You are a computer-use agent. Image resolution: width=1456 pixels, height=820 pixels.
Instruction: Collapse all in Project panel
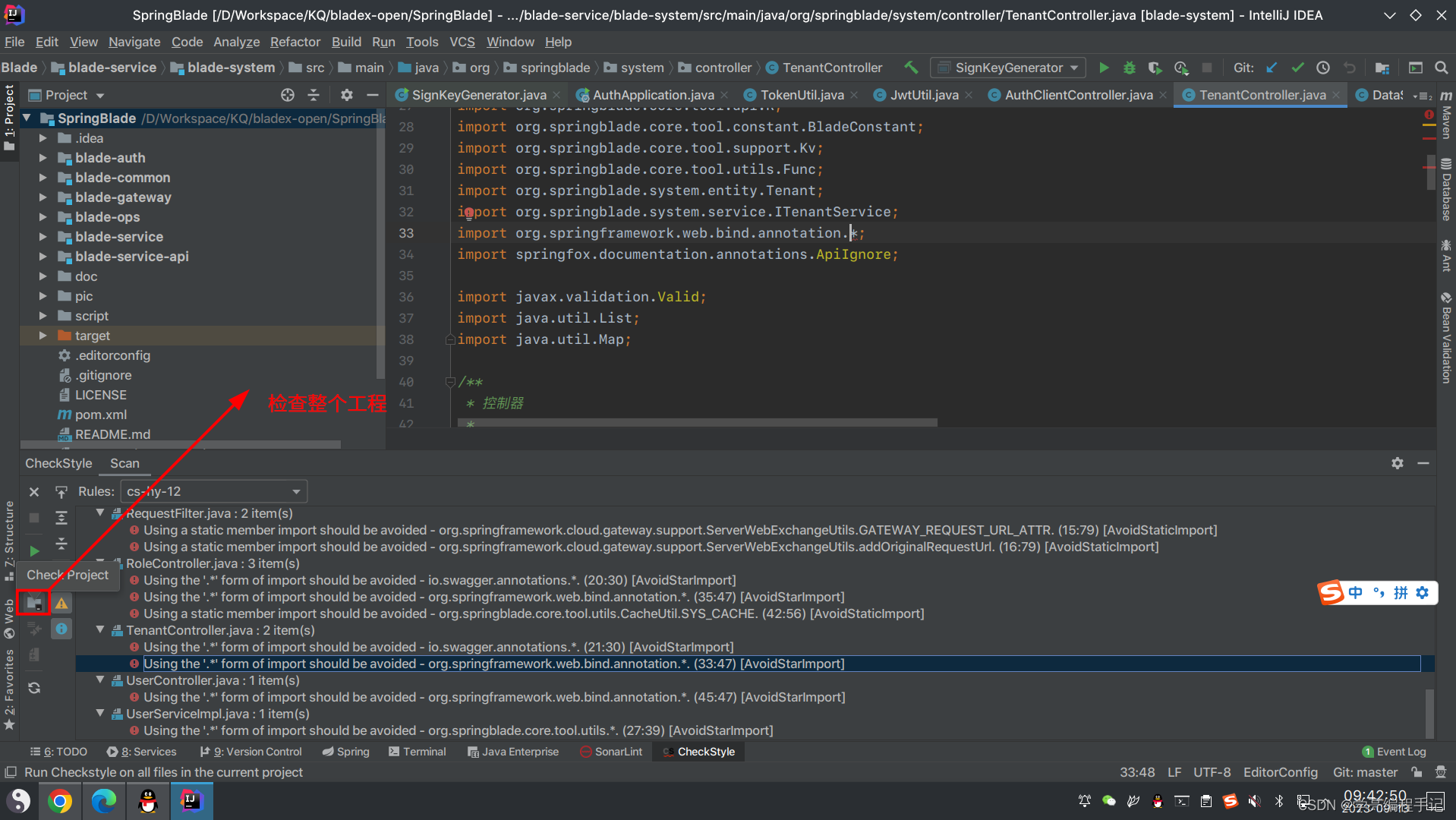point(314,95)
